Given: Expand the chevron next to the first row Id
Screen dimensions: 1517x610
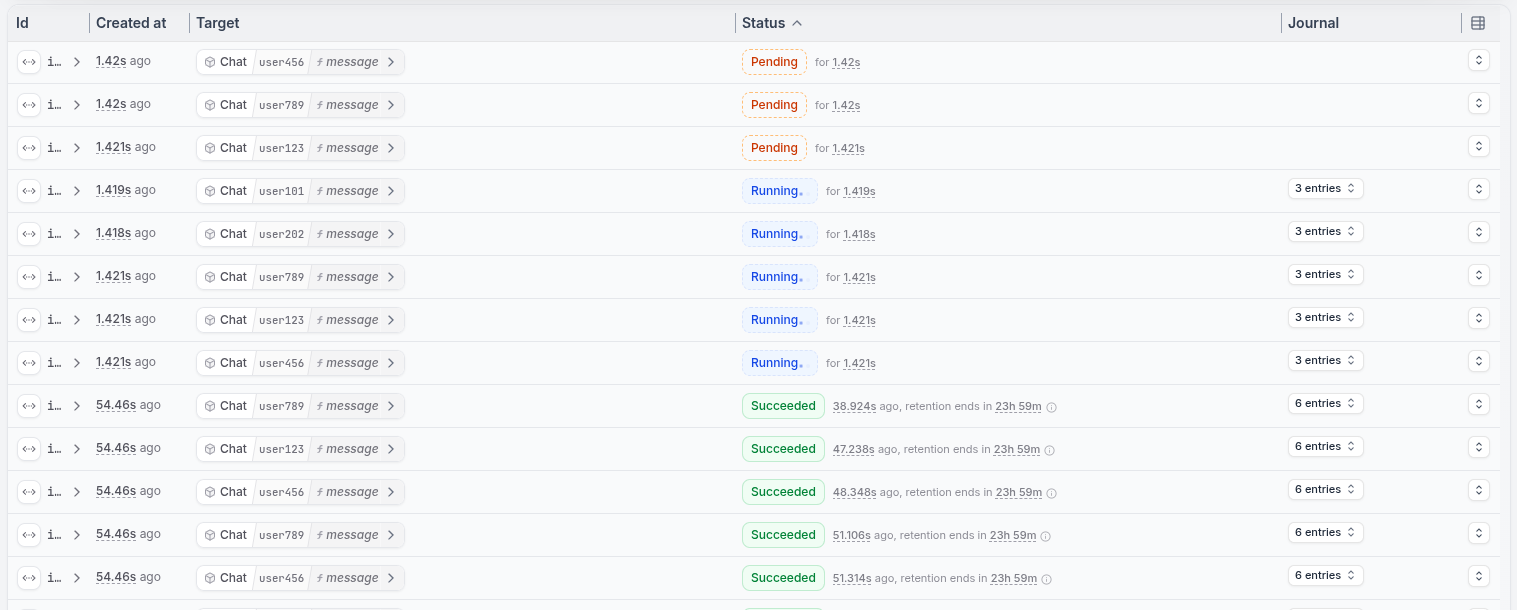Looking at the screenshot, I should point(76,61).
